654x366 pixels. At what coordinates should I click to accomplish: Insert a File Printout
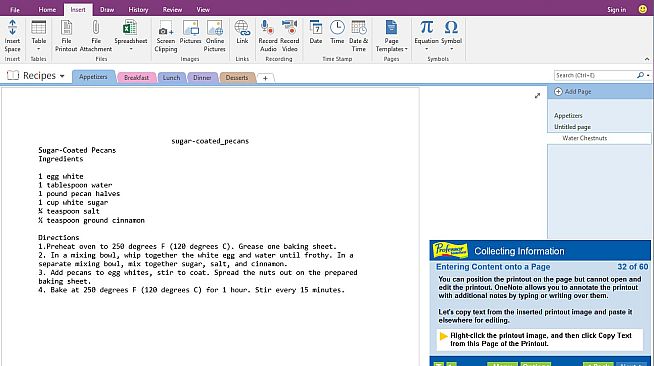[x=66, y=35]
